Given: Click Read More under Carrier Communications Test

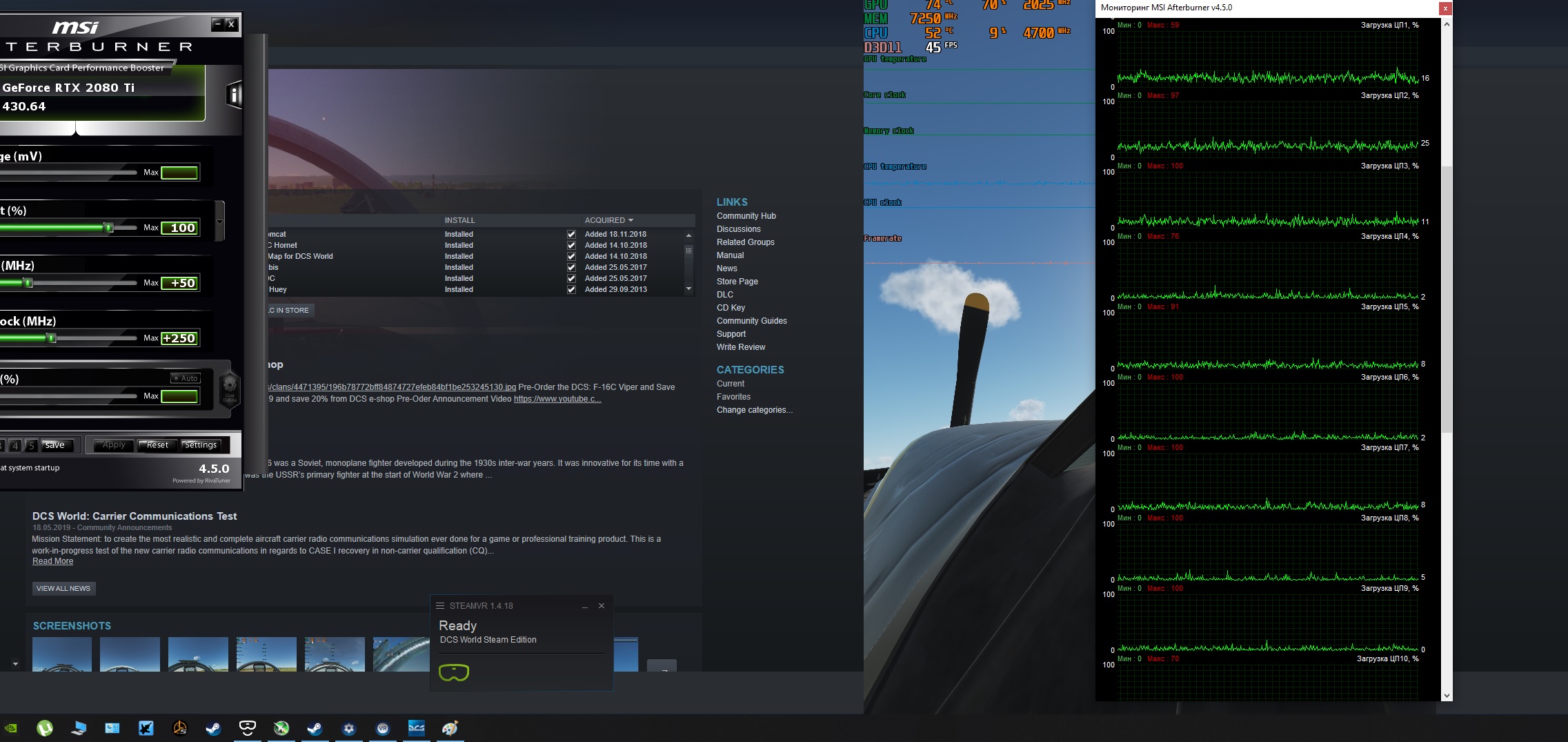Looking at the screenshot, I should click(x=53, y=562).
